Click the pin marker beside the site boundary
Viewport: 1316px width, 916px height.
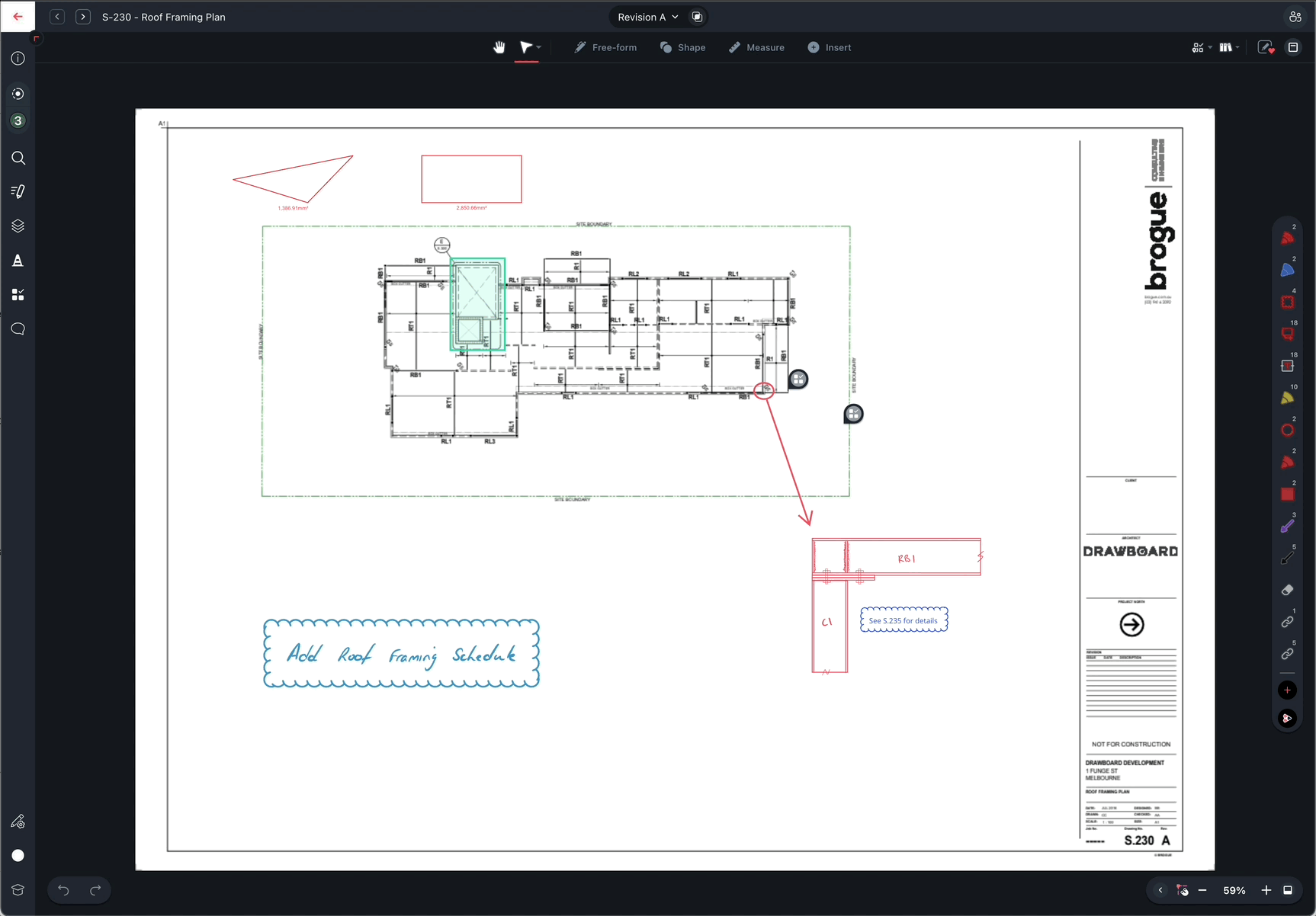pyautogui.click(x=853, y=414)
